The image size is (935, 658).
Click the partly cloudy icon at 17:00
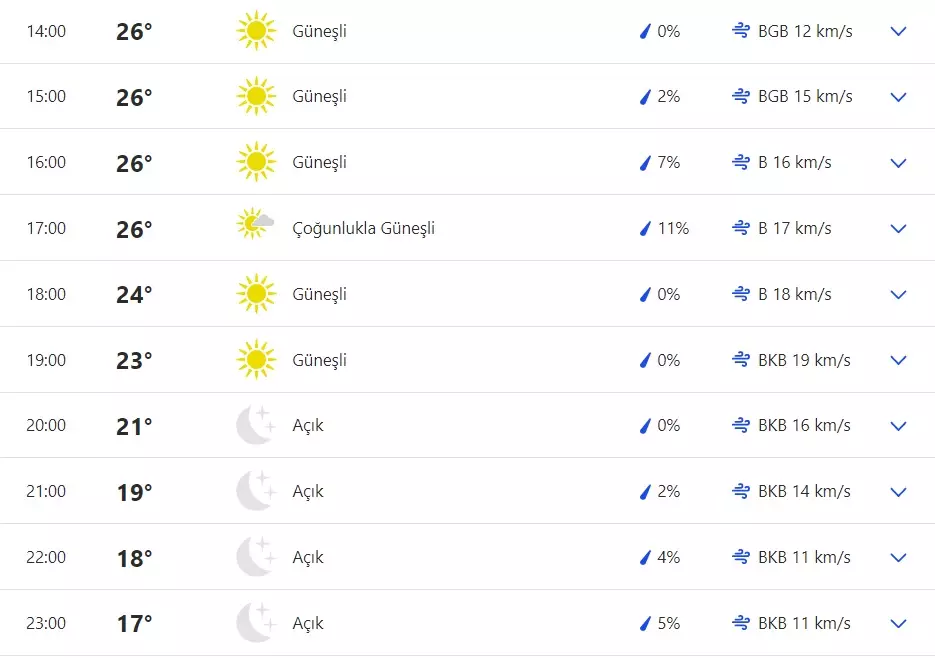256,224
